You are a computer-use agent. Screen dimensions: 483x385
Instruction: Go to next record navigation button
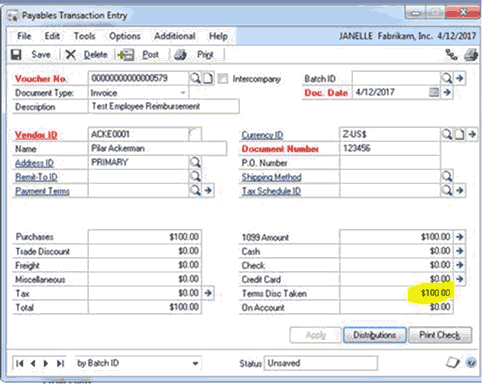[46, 363]
